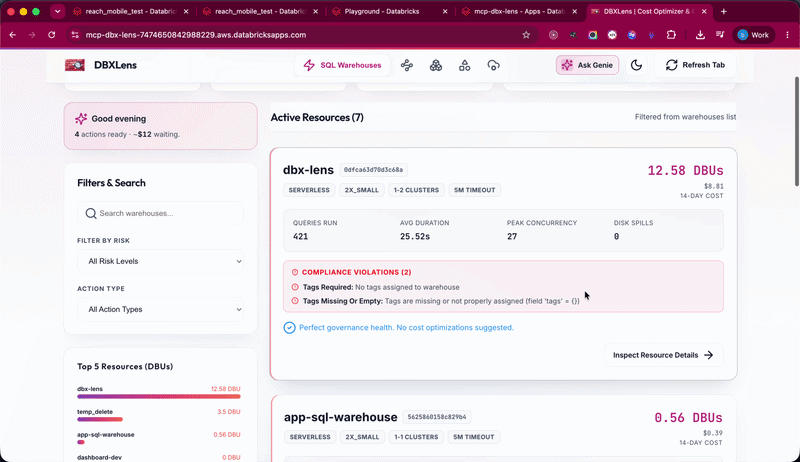The width and height of the screenshot is (800, 462).
Task: Close the DBXLens Cost Optimizer tab
Action: (704, 11)
